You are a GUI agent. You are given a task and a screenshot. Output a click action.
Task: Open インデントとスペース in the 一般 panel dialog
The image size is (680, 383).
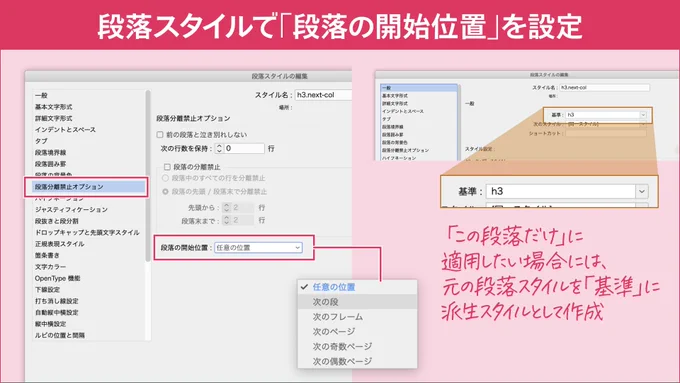[403, 111]
